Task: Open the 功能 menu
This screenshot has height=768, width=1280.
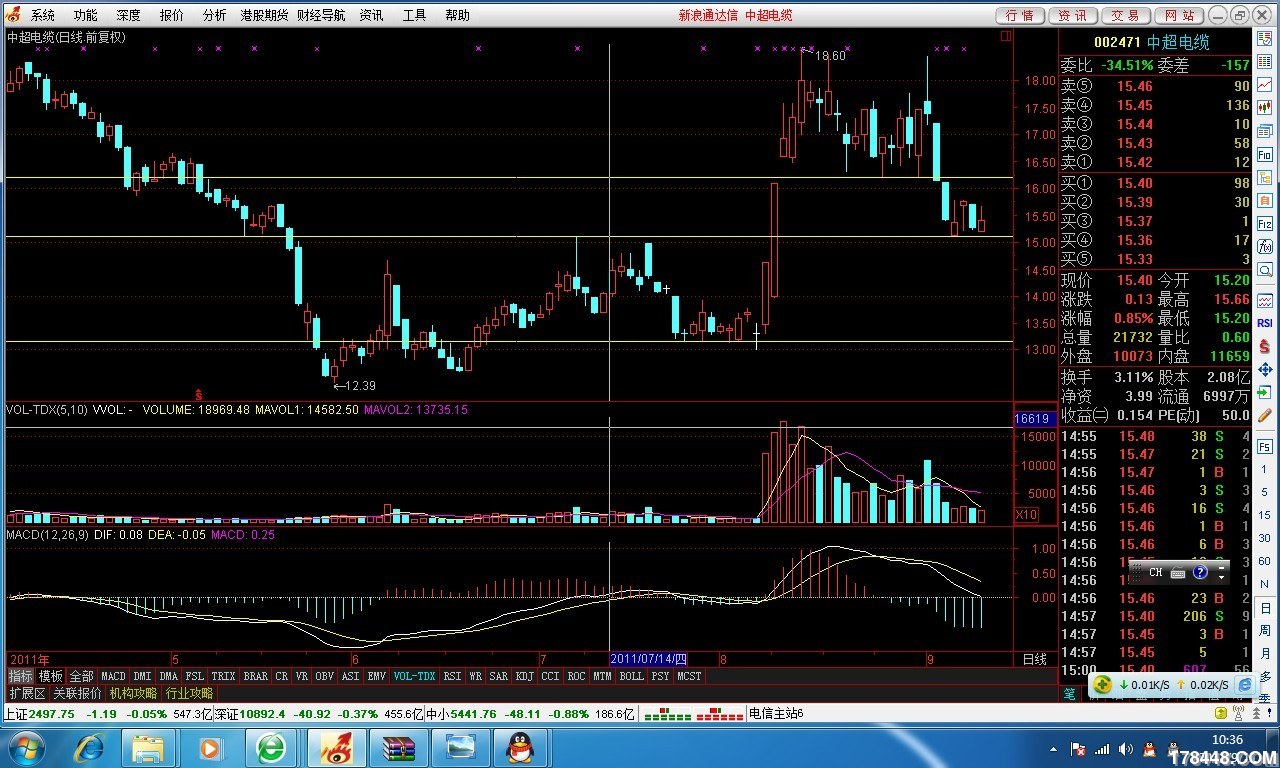Action: pos(85,15)
